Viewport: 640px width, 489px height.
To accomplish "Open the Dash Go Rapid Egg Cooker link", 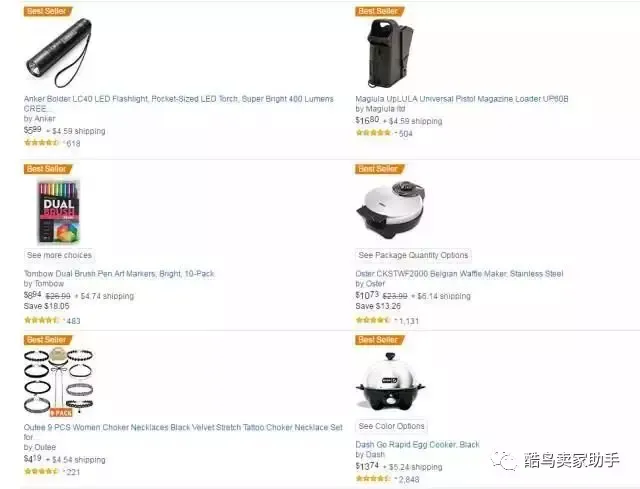I will coord(417,445).
